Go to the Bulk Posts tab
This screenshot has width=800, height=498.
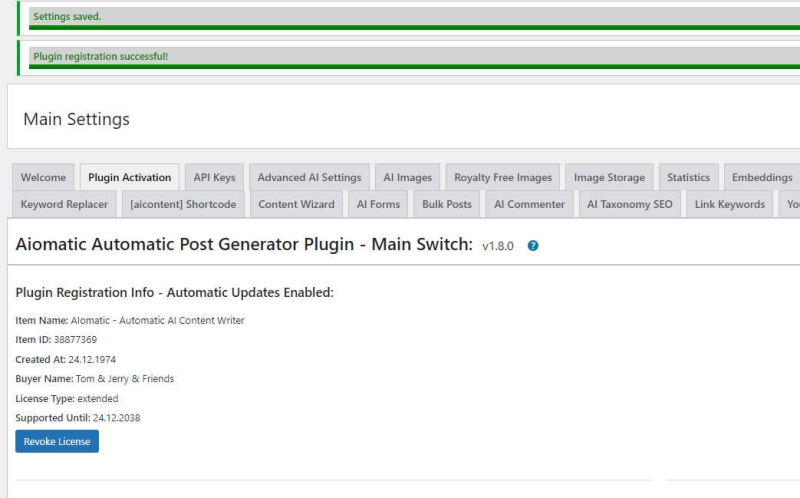tap(447, 204)
